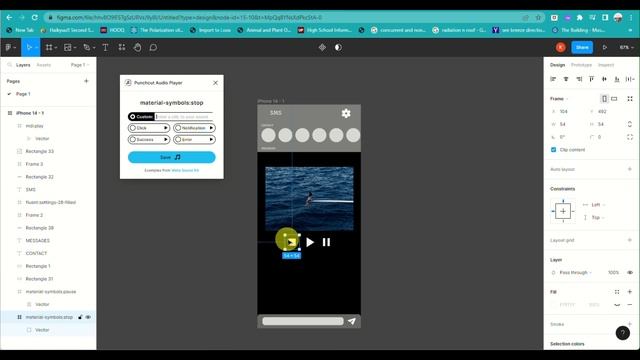This screenshot has width=640, height=360.
Task: Select the Frame tool
Action: 49,47
